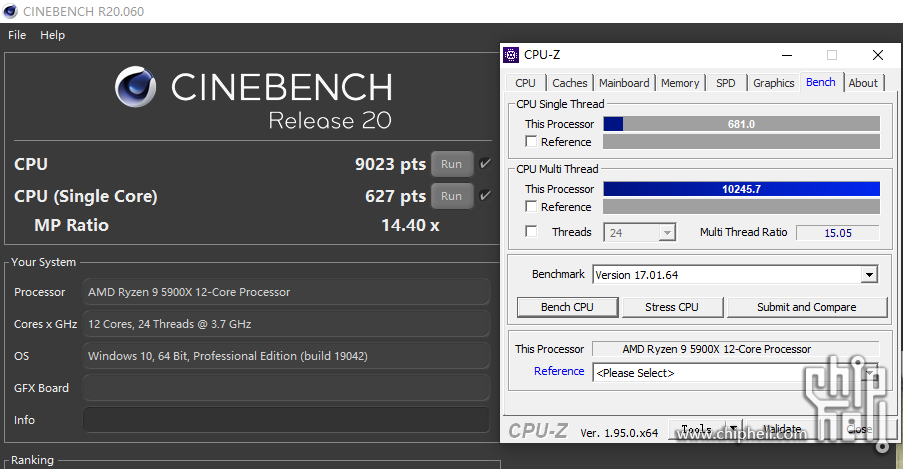
Task: Open the Threads count dropdown
Action: coord(667,233)
